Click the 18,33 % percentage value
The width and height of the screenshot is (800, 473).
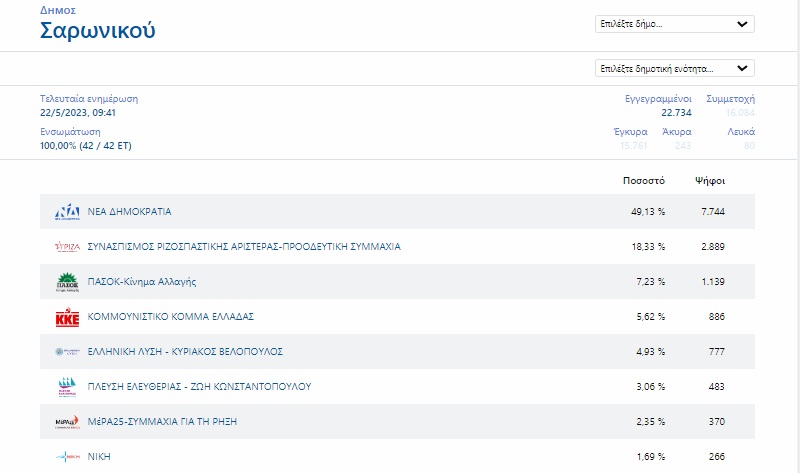(x=648, y=247)
